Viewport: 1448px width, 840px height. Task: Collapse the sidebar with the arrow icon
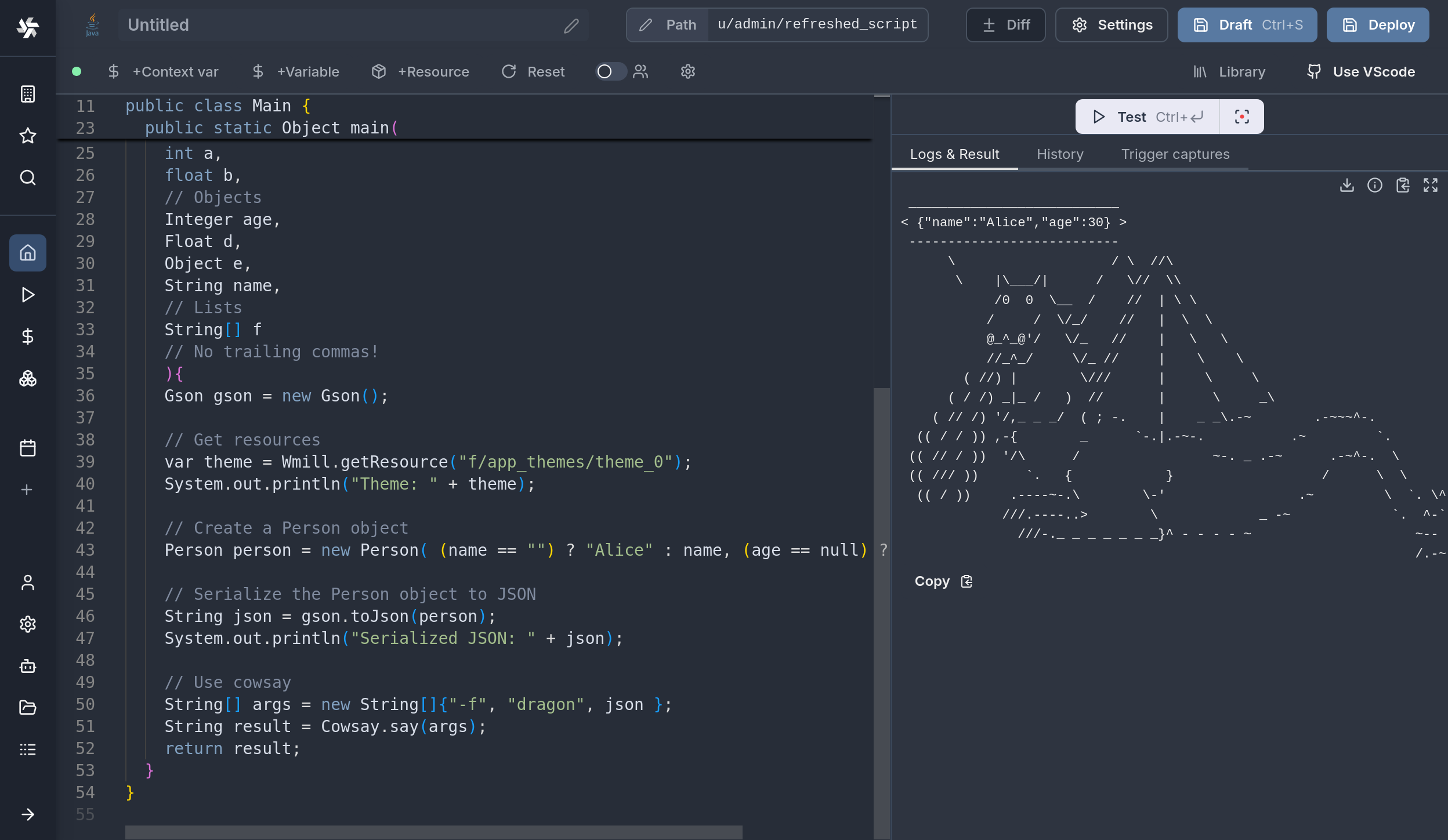[x=27, y=814]
